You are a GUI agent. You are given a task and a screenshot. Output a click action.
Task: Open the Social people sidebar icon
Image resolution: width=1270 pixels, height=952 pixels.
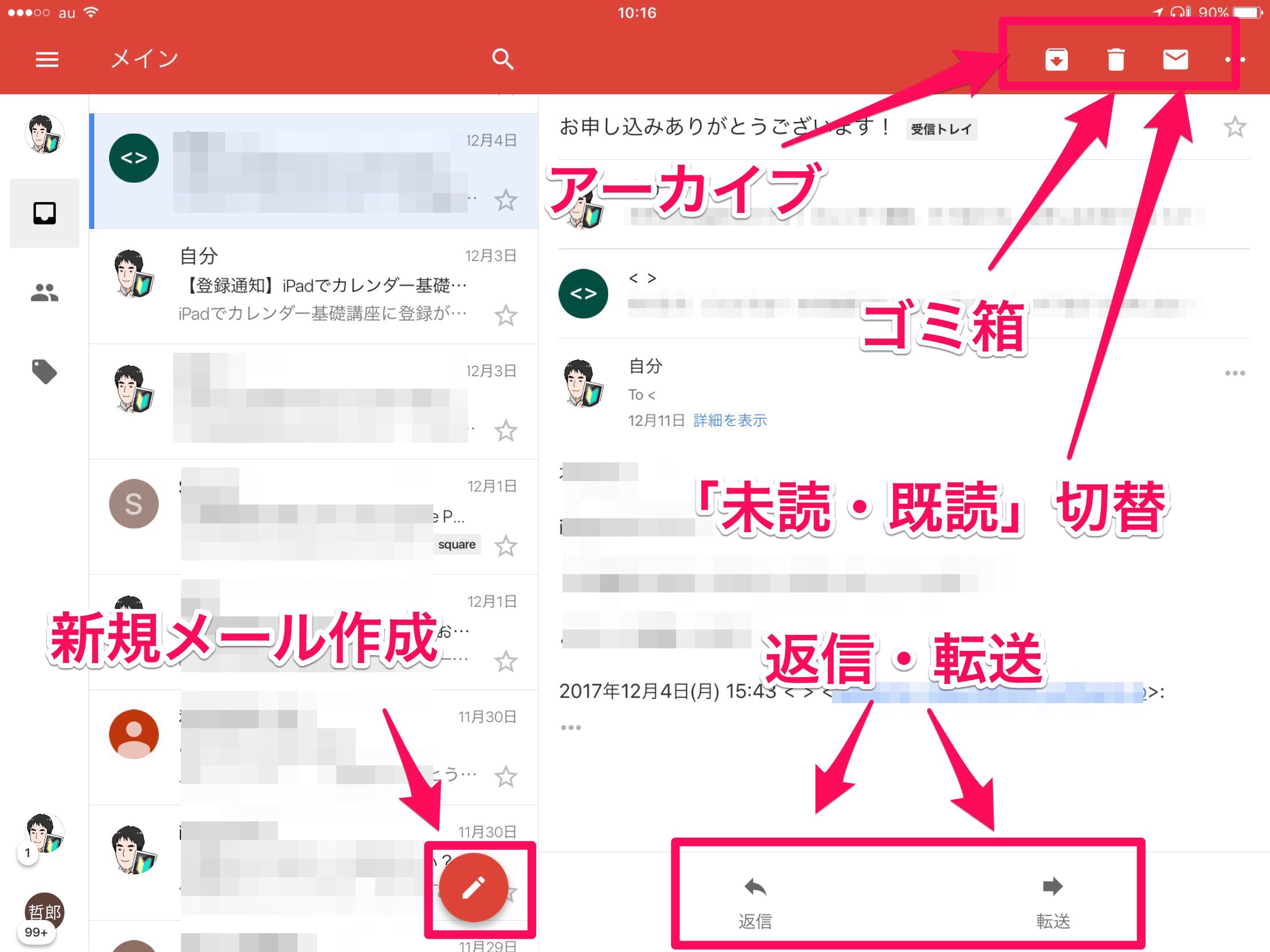pos(44,293)
